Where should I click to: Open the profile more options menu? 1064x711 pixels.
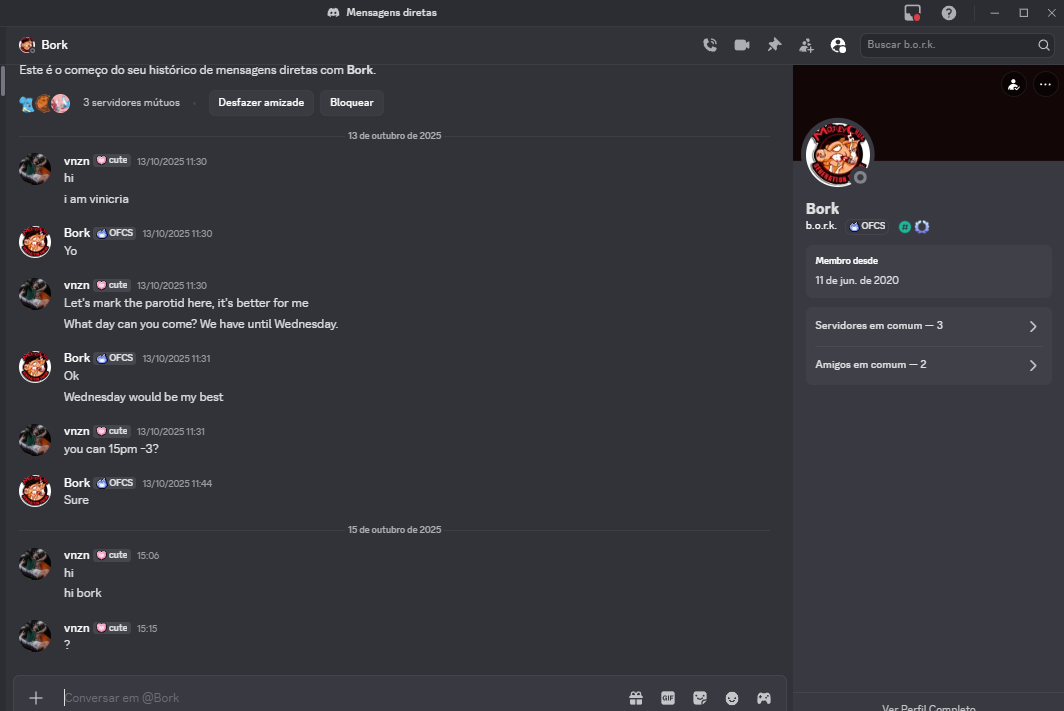(x=1045, y=85)
